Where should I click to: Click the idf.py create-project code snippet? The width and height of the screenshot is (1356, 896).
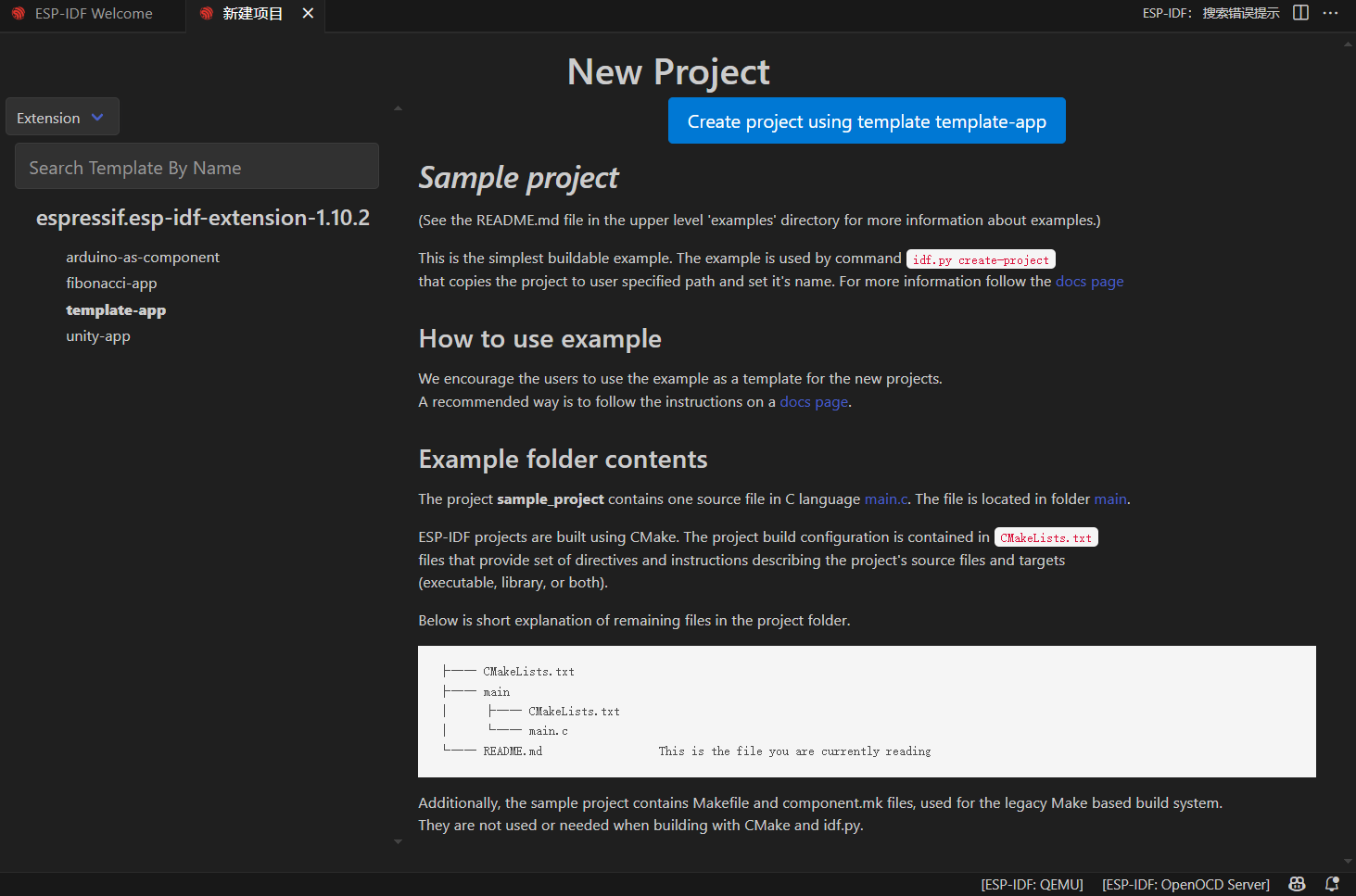pos(981,259)
